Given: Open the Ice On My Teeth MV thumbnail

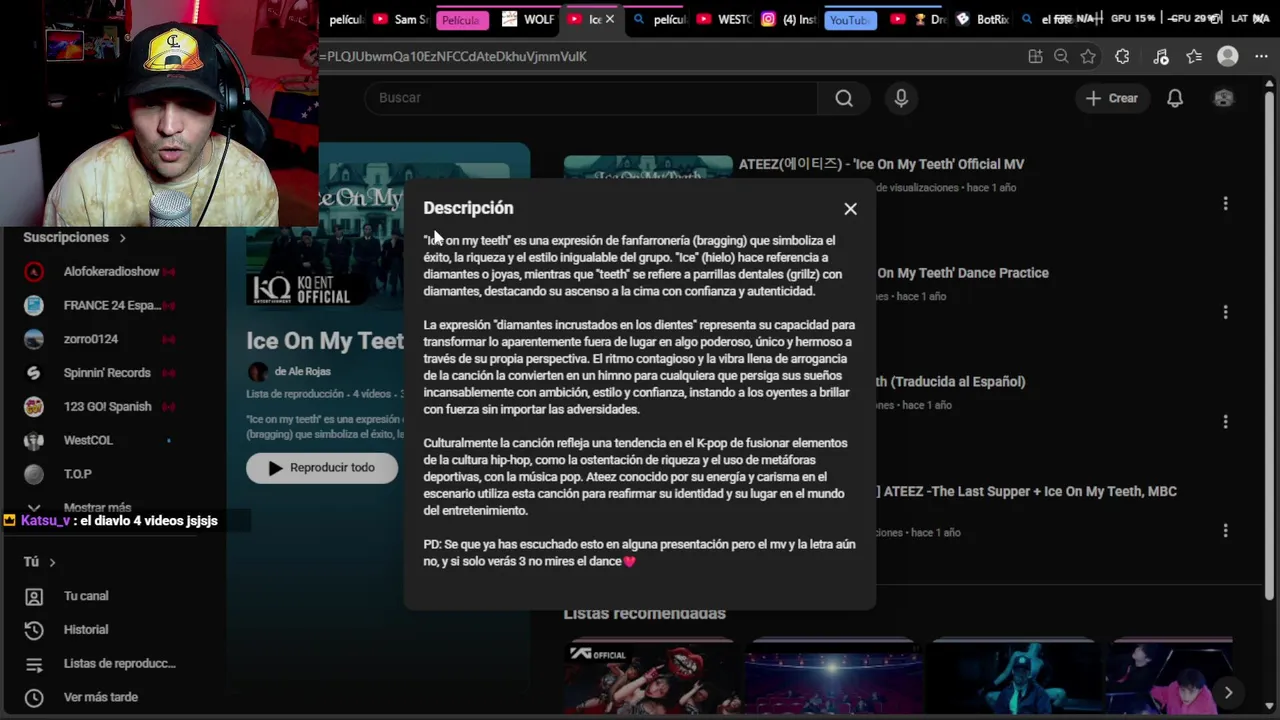Looking at the screenshot, I should point(648,167).
